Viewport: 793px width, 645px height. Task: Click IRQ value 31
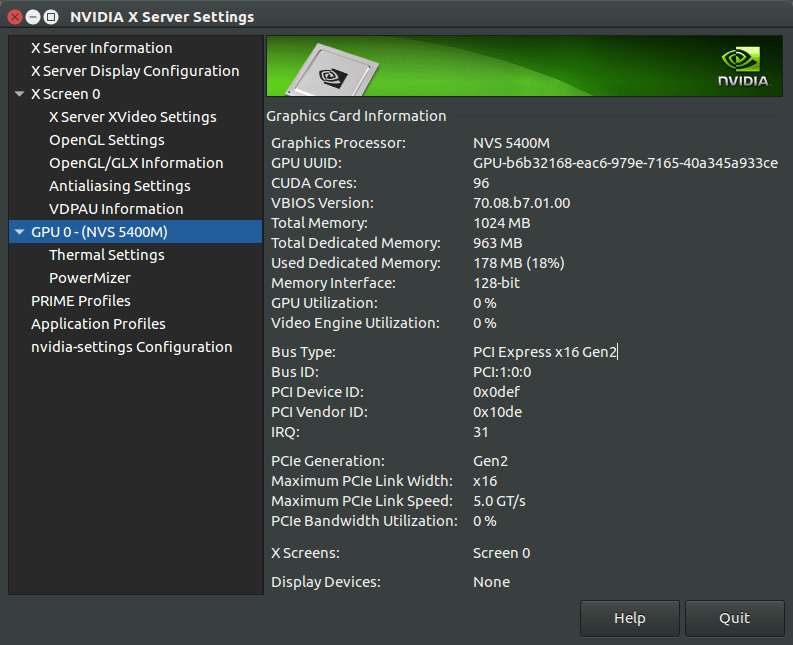(x=480, y=433)
